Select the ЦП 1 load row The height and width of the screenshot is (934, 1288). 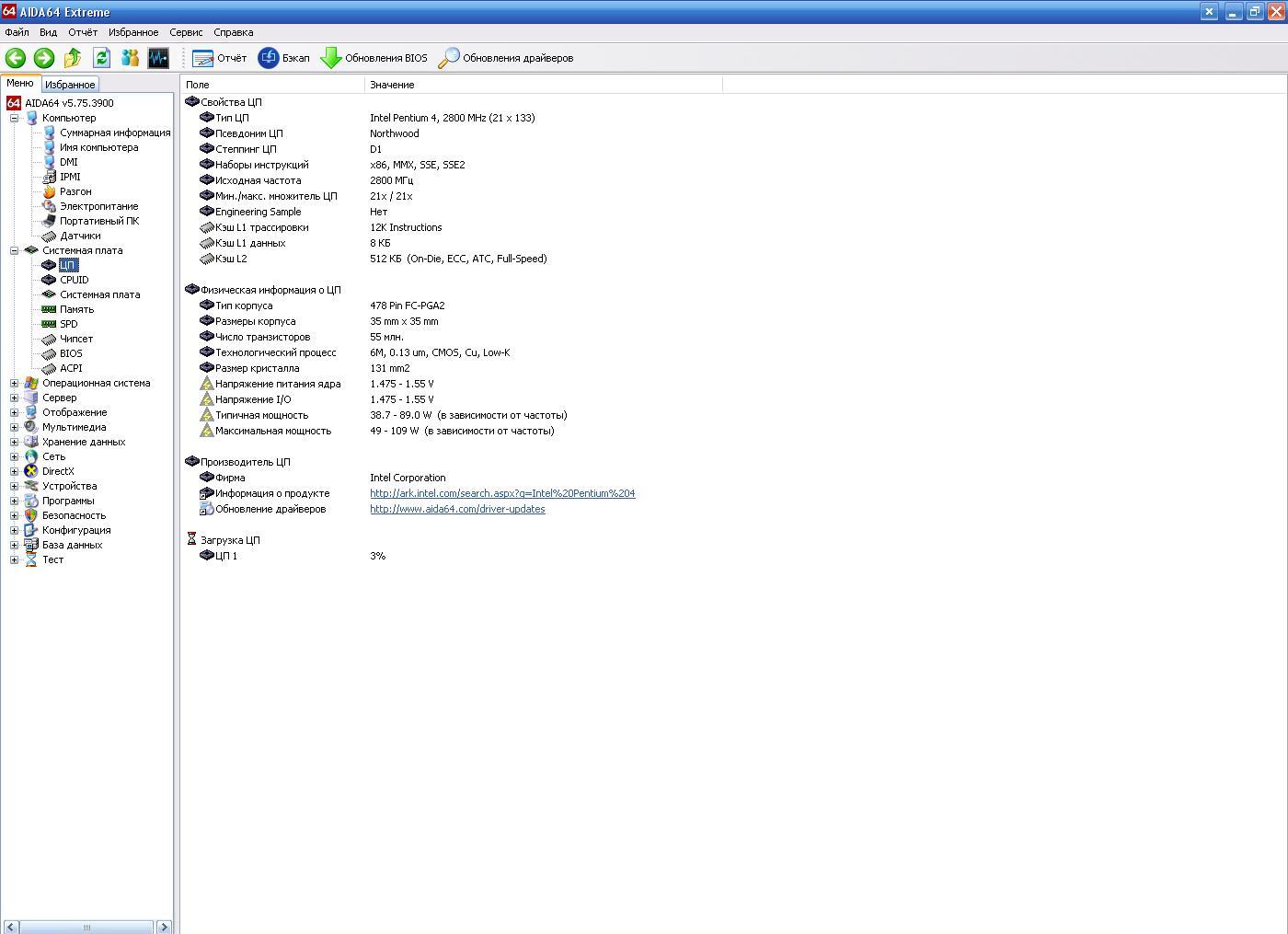tap(293, 556)
